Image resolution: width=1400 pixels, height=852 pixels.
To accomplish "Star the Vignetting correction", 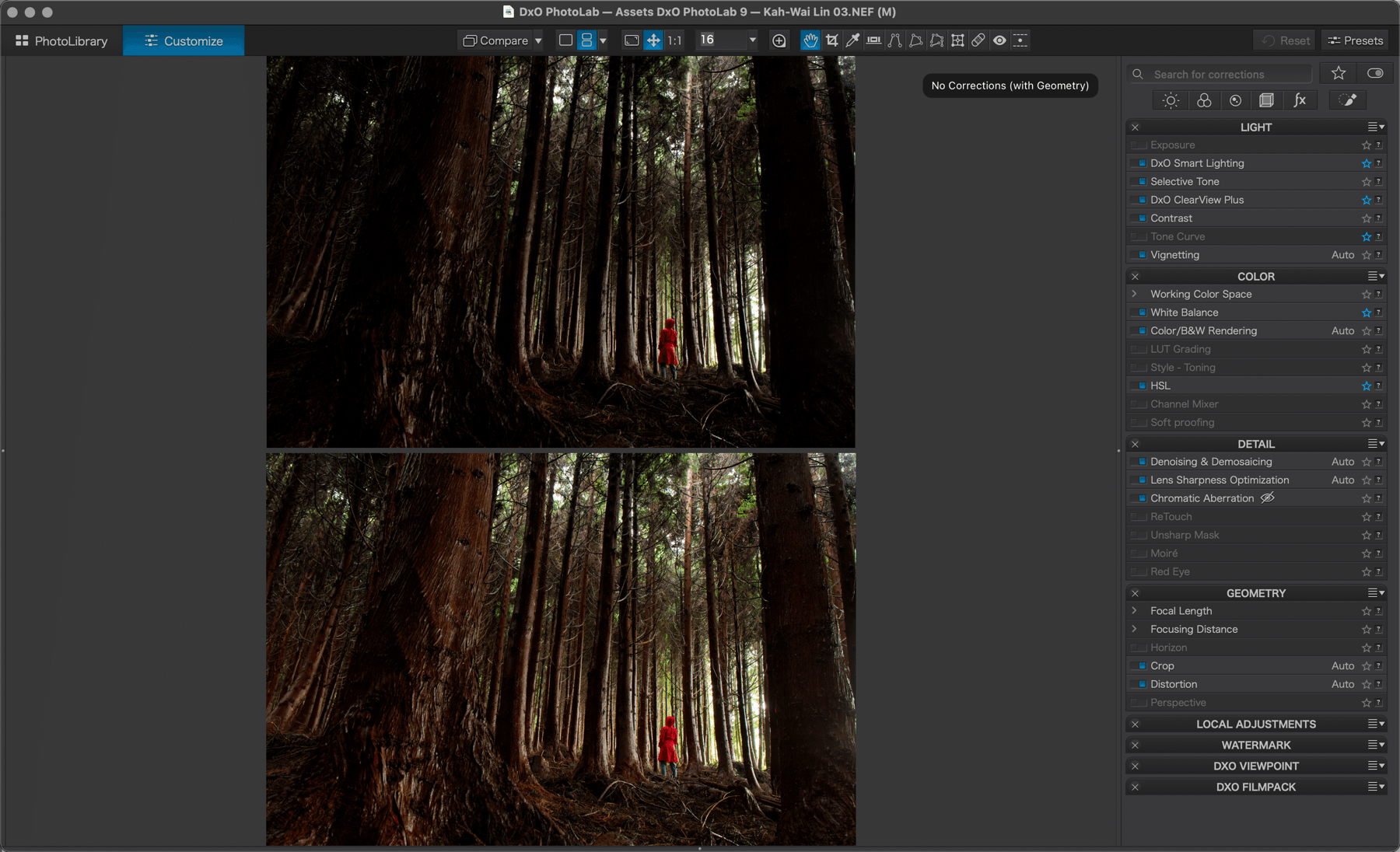I will click(x=1367, y=255).
